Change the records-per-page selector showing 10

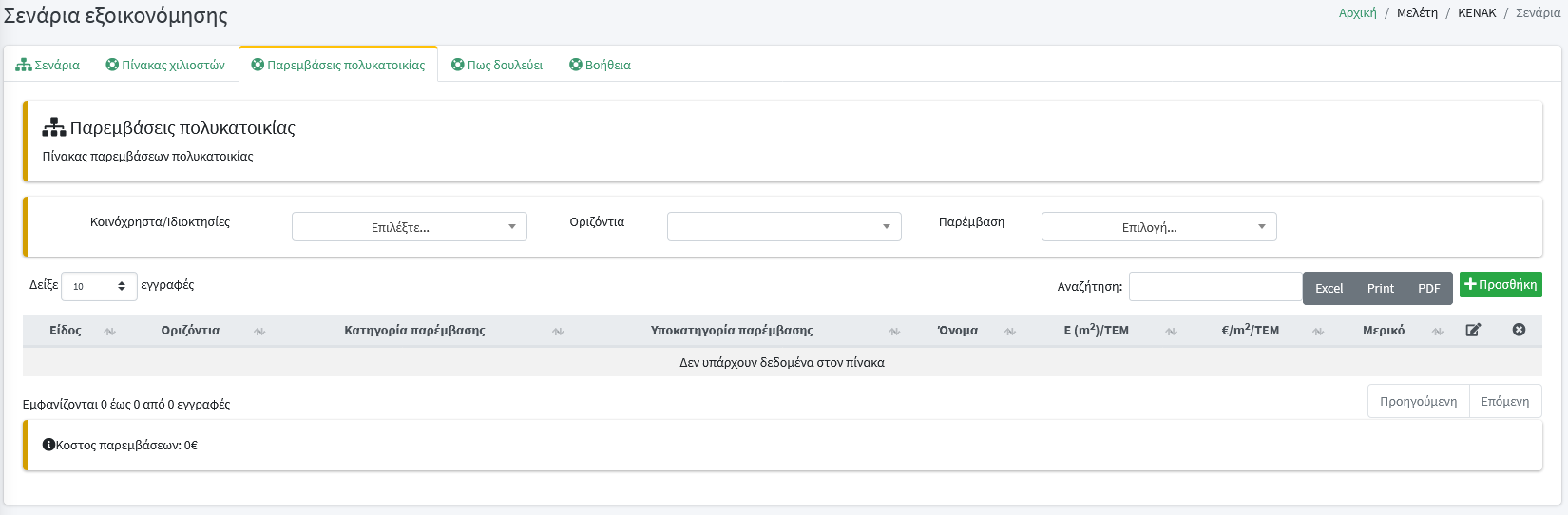point(99,286)
